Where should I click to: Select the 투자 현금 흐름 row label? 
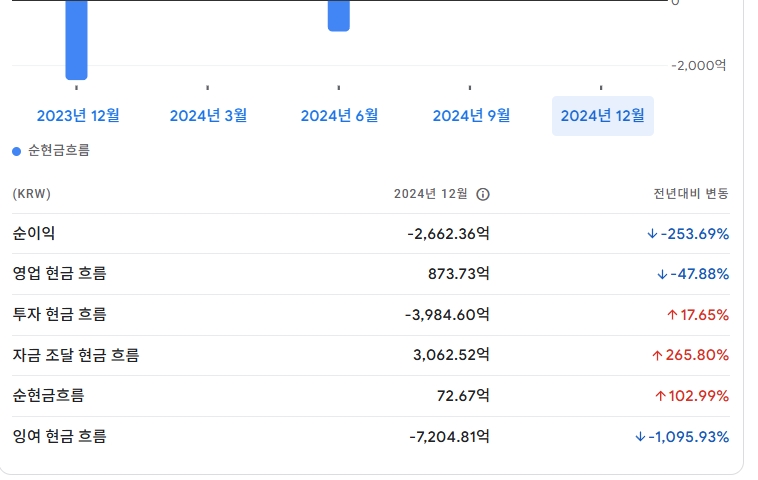[59, 315]
